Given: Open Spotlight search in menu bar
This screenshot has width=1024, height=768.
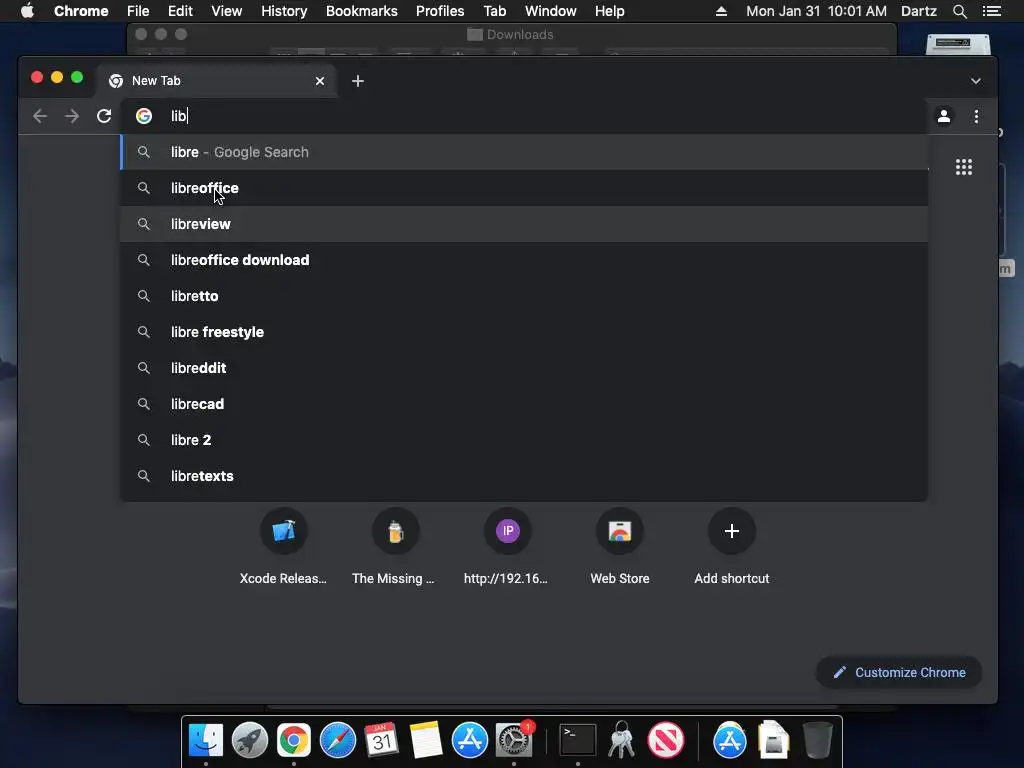Looking at the screenshot, I should click(x=959, y=11).
